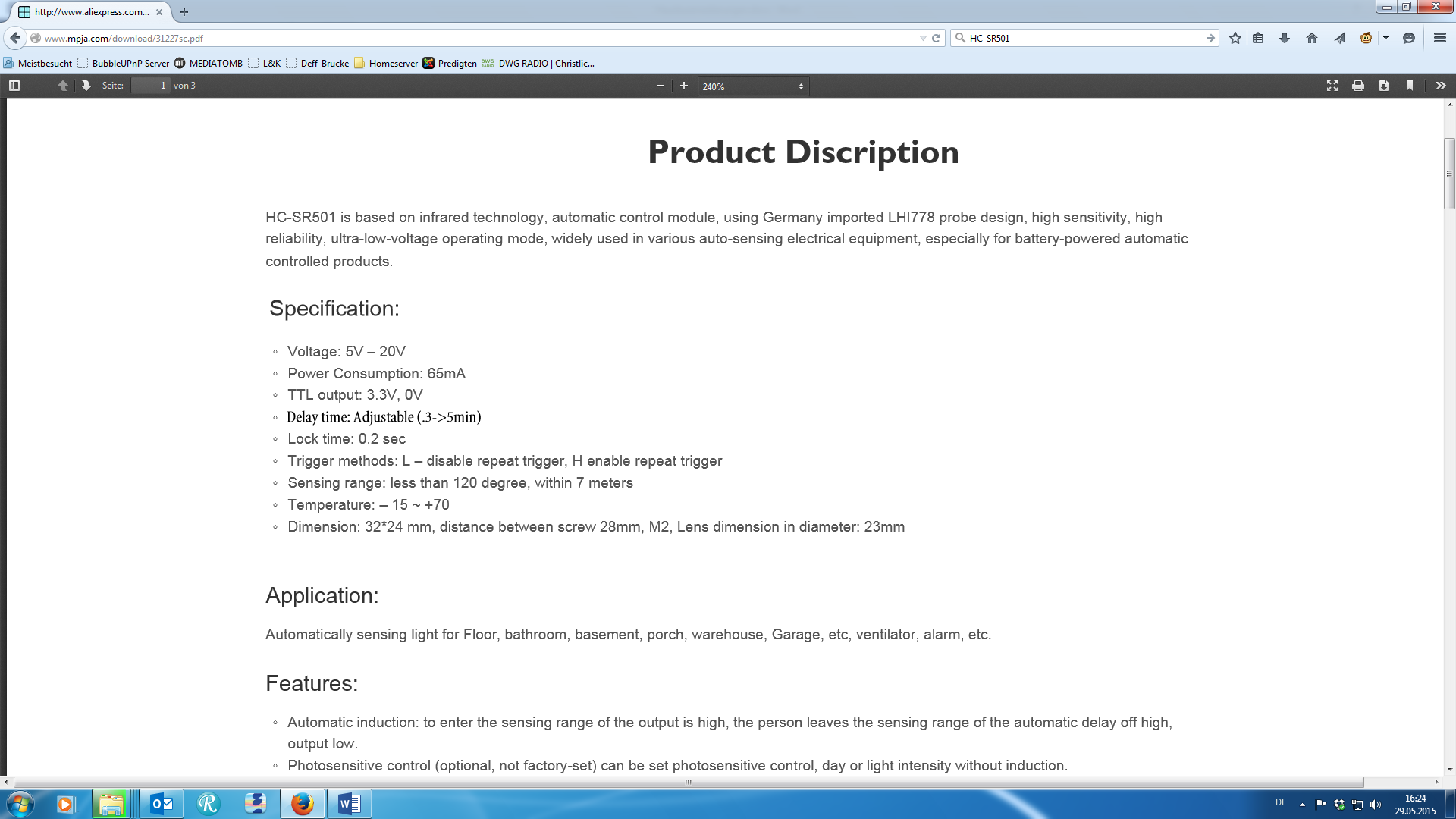Open the L&K bookmark
The height and width of the screenshot is (819, 1456).
click(265, 63)
